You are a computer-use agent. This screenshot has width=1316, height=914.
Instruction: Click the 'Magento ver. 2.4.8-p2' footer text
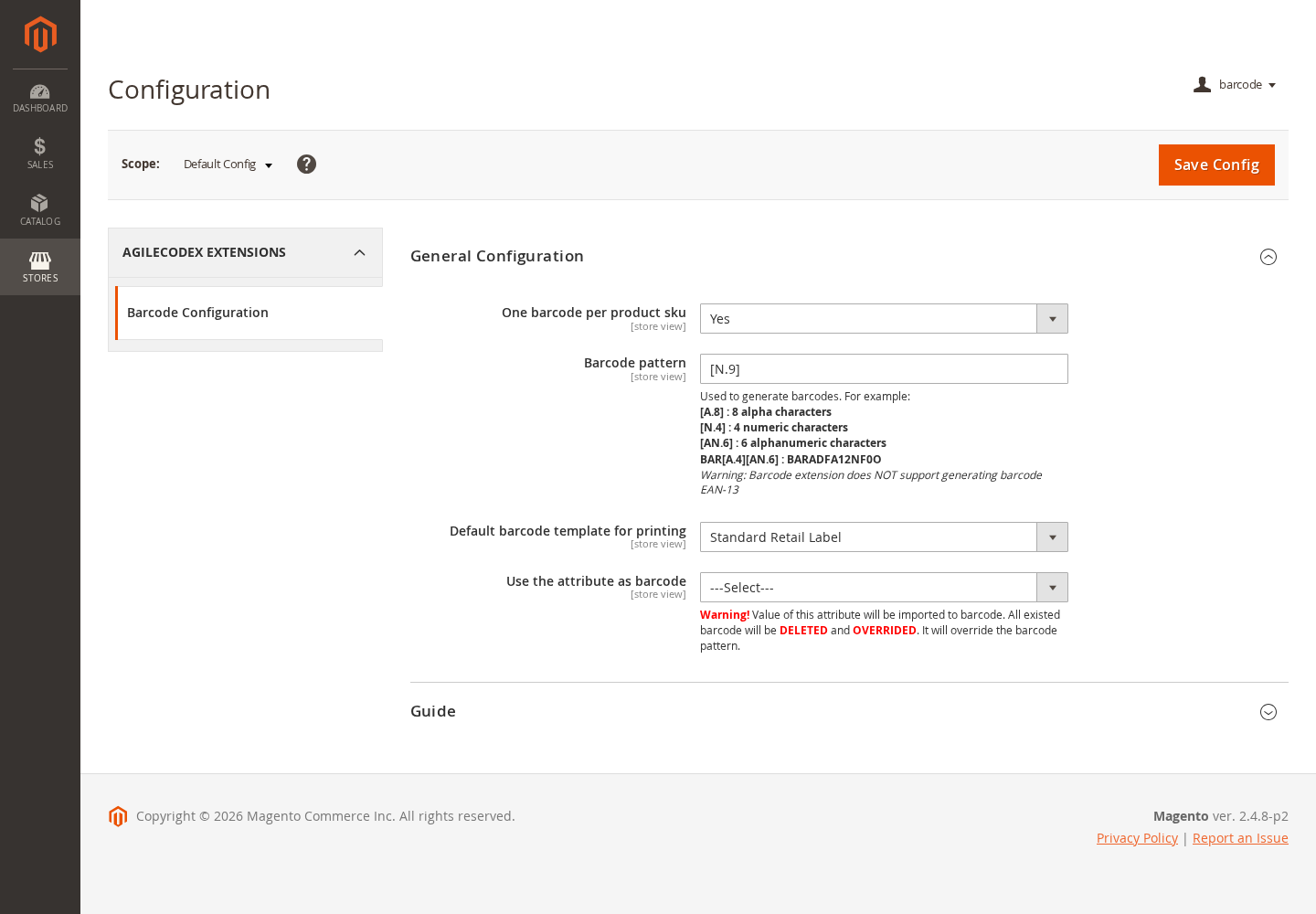[1221, 816]
